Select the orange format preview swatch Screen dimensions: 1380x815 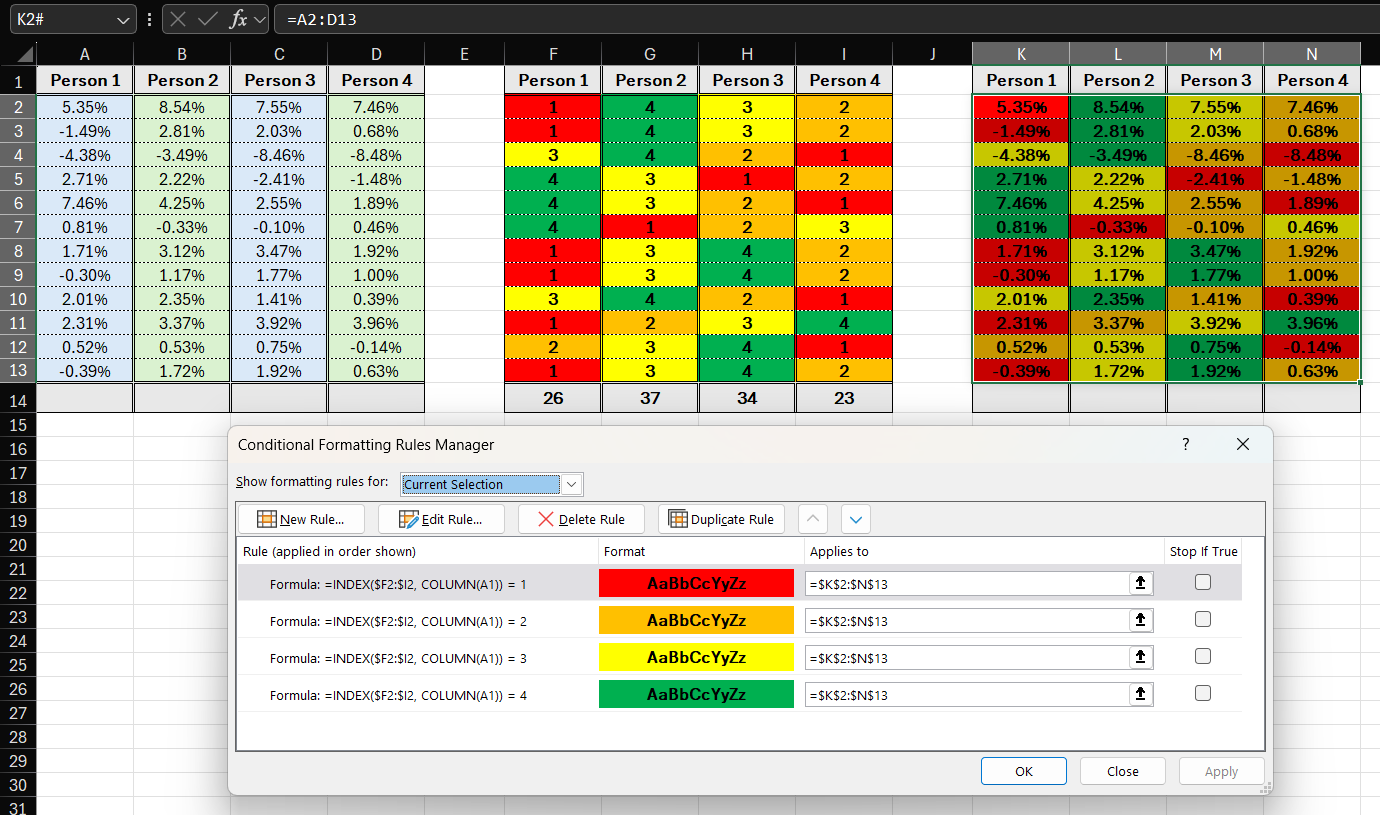pos(696,621)
